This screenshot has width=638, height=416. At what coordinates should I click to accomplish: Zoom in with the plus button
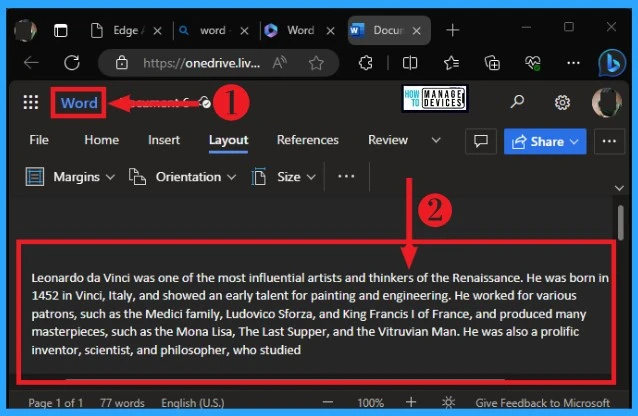[x=411, y=402]
